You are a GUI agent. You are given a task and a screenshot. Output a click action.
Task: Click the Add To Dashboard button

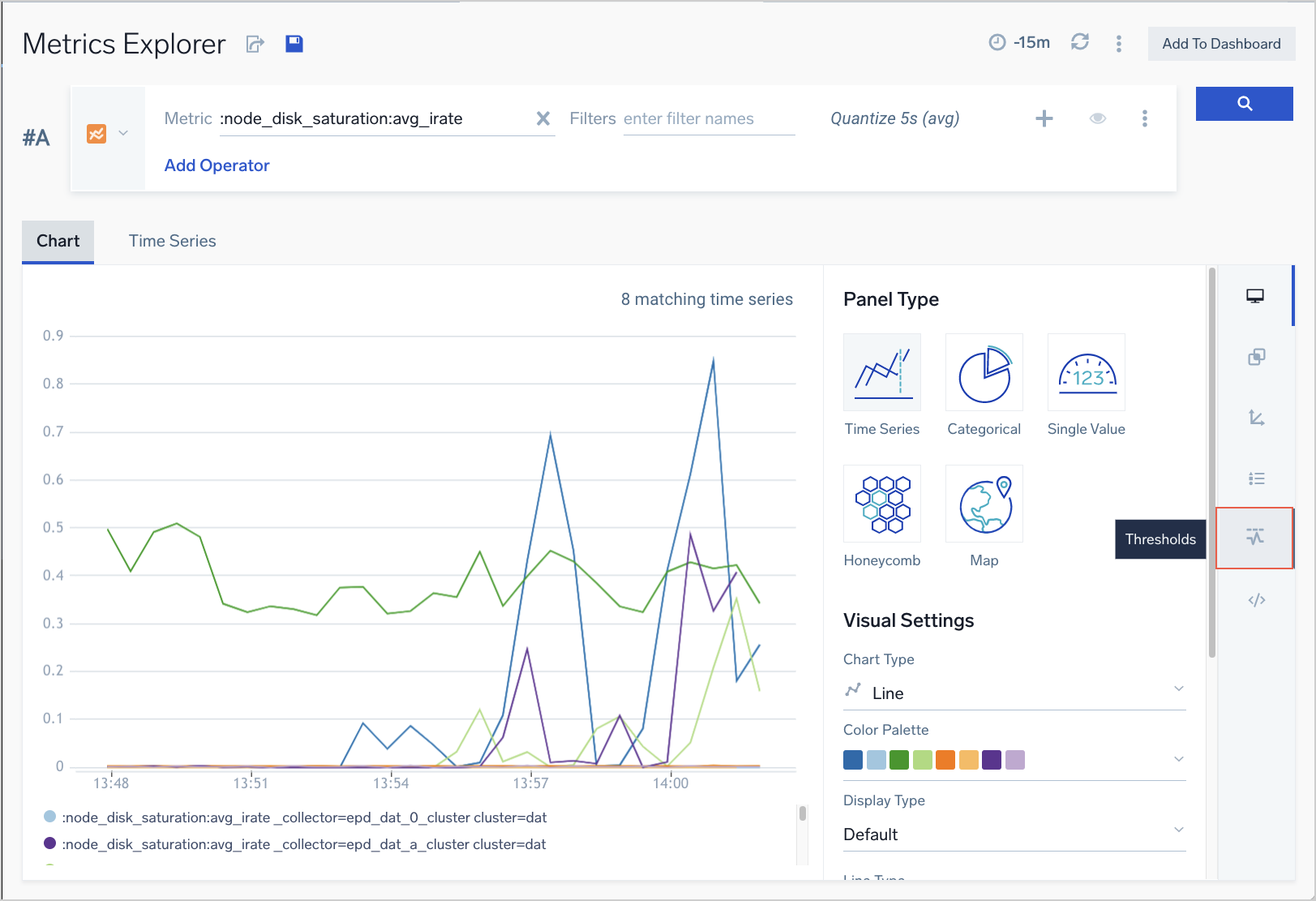[1220, 44]
